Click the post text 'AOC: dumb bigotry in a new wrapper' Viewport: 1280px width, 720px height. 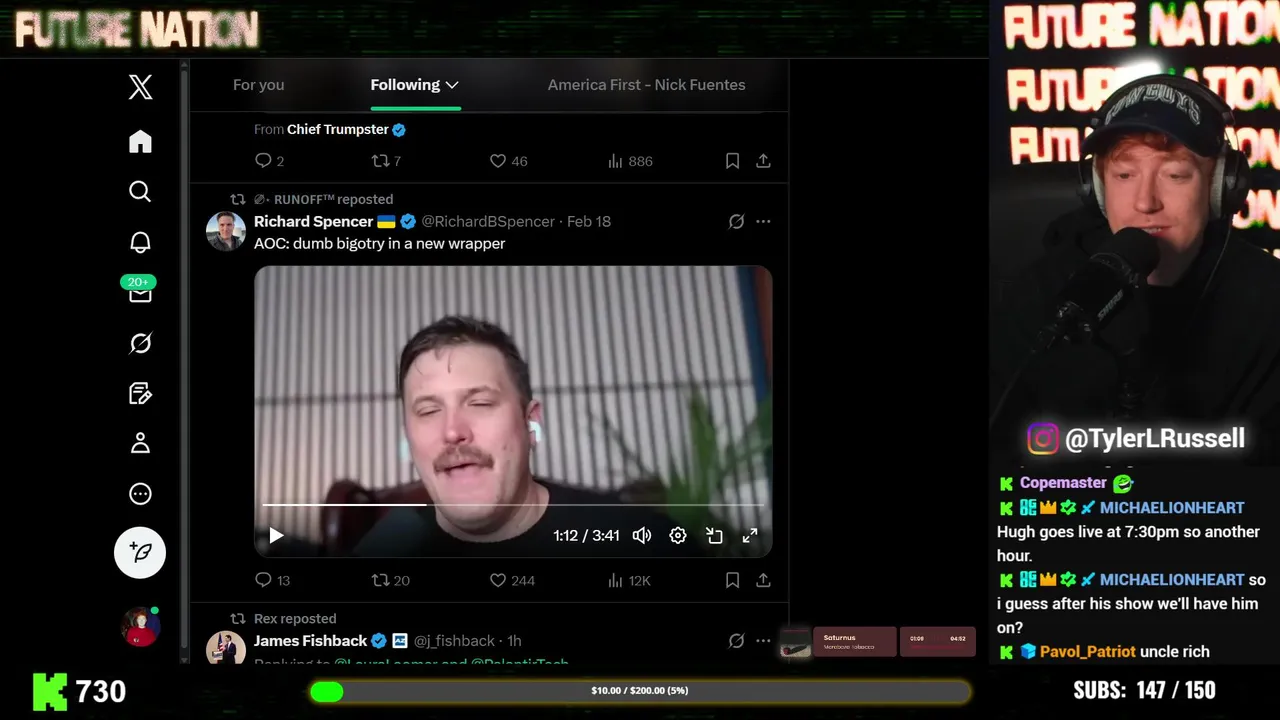[379, 243]
